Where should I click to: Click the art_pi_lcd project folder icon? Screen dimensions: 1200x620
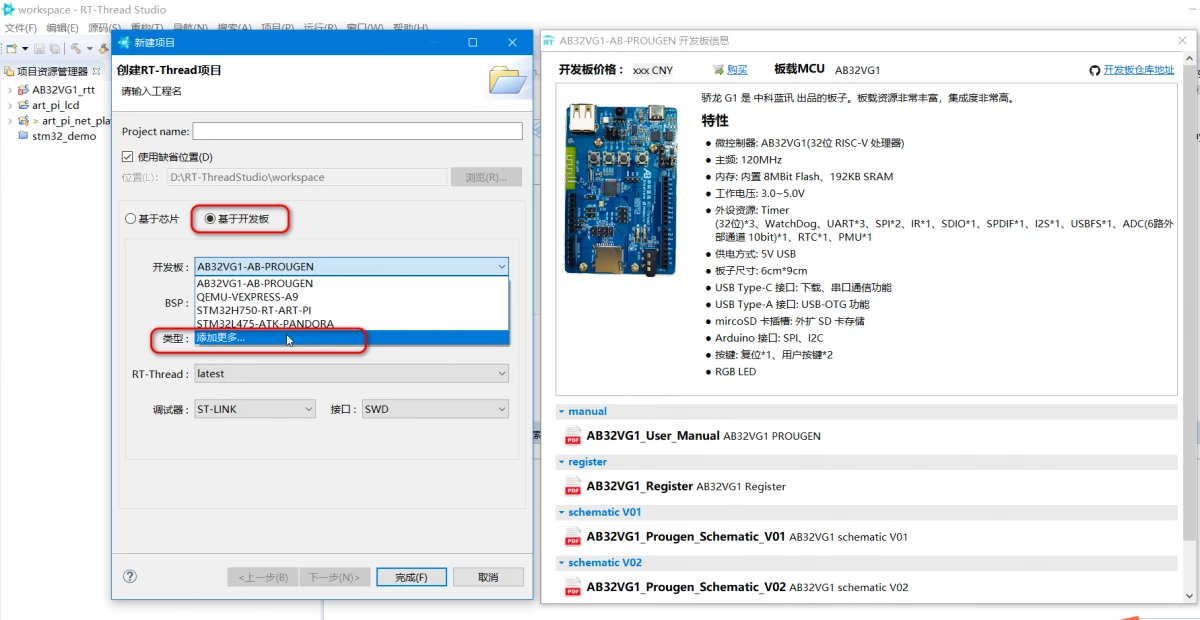click(x=24, y=105)
